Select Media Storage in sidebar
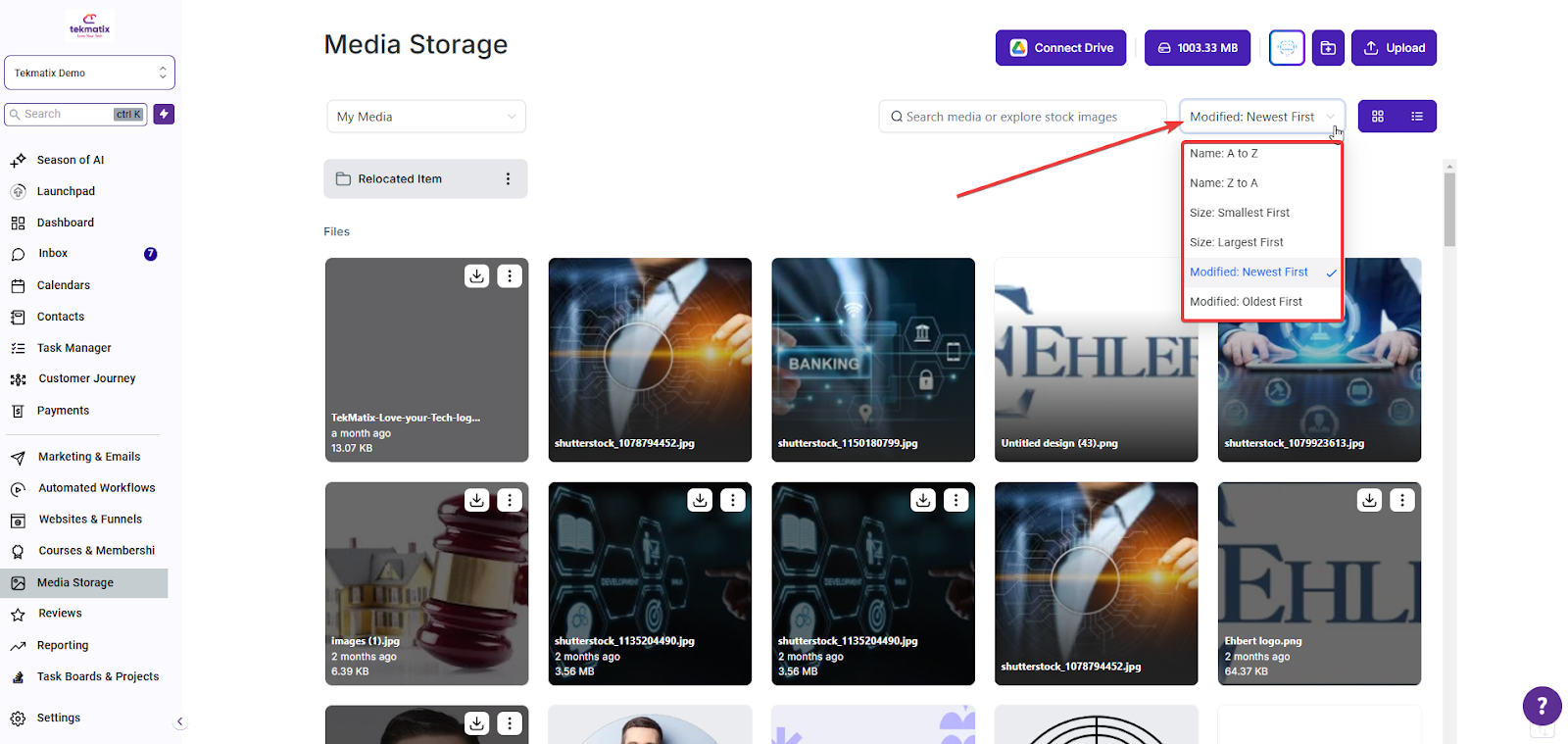This screenshot has height=744, width=1568. coord(84,582)
